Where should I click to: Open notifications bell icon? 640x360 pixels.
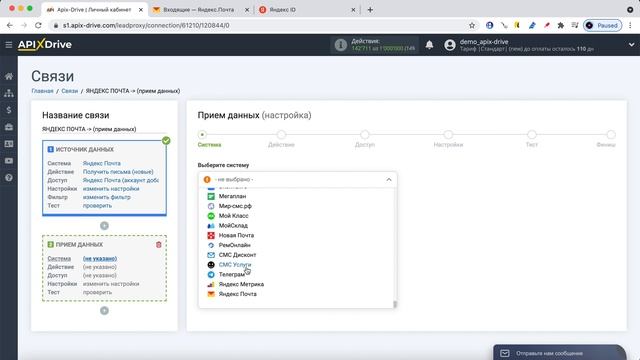429,44
